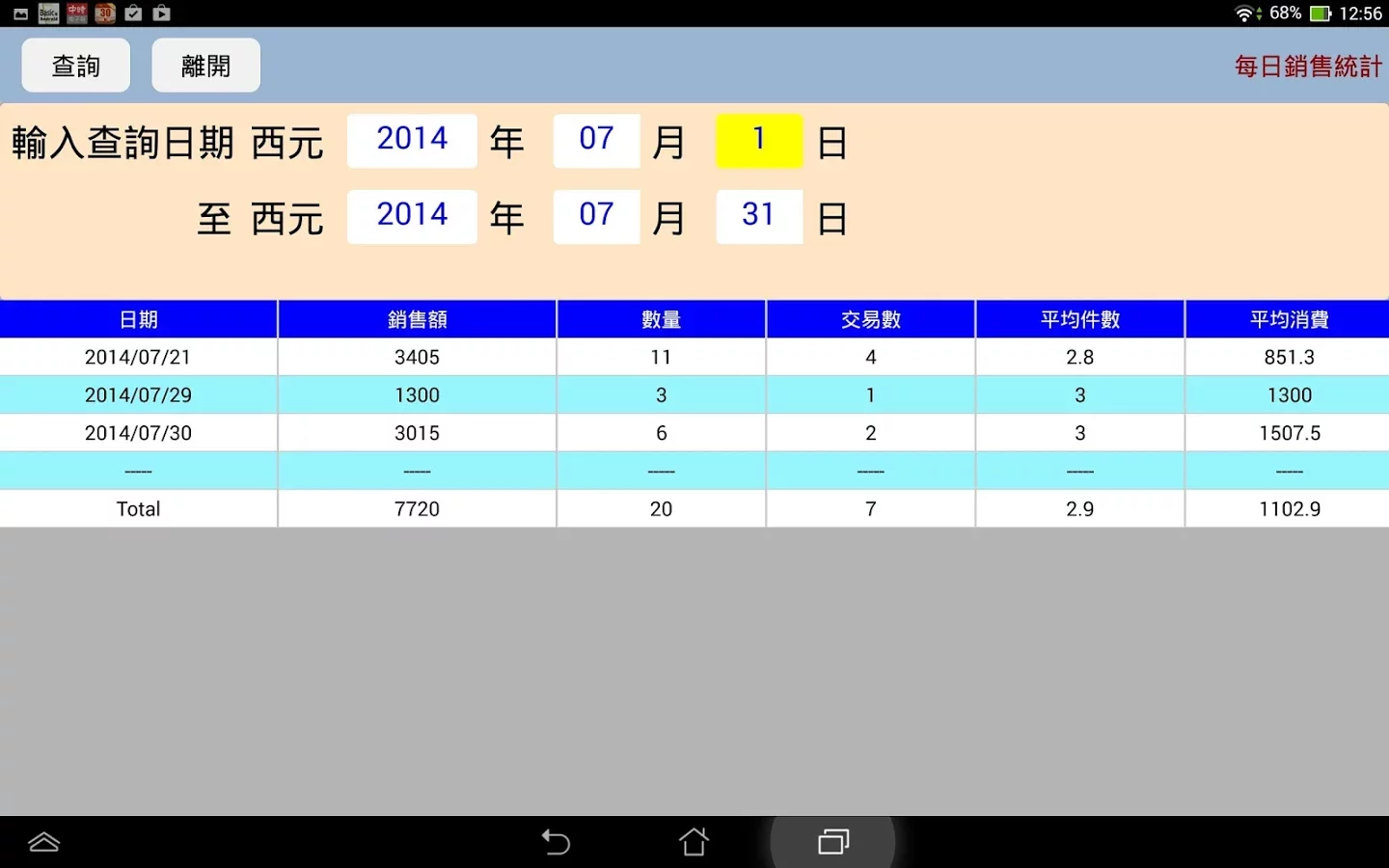
Task: Click total sales value 7720
Action: click(x=417, y=509)
